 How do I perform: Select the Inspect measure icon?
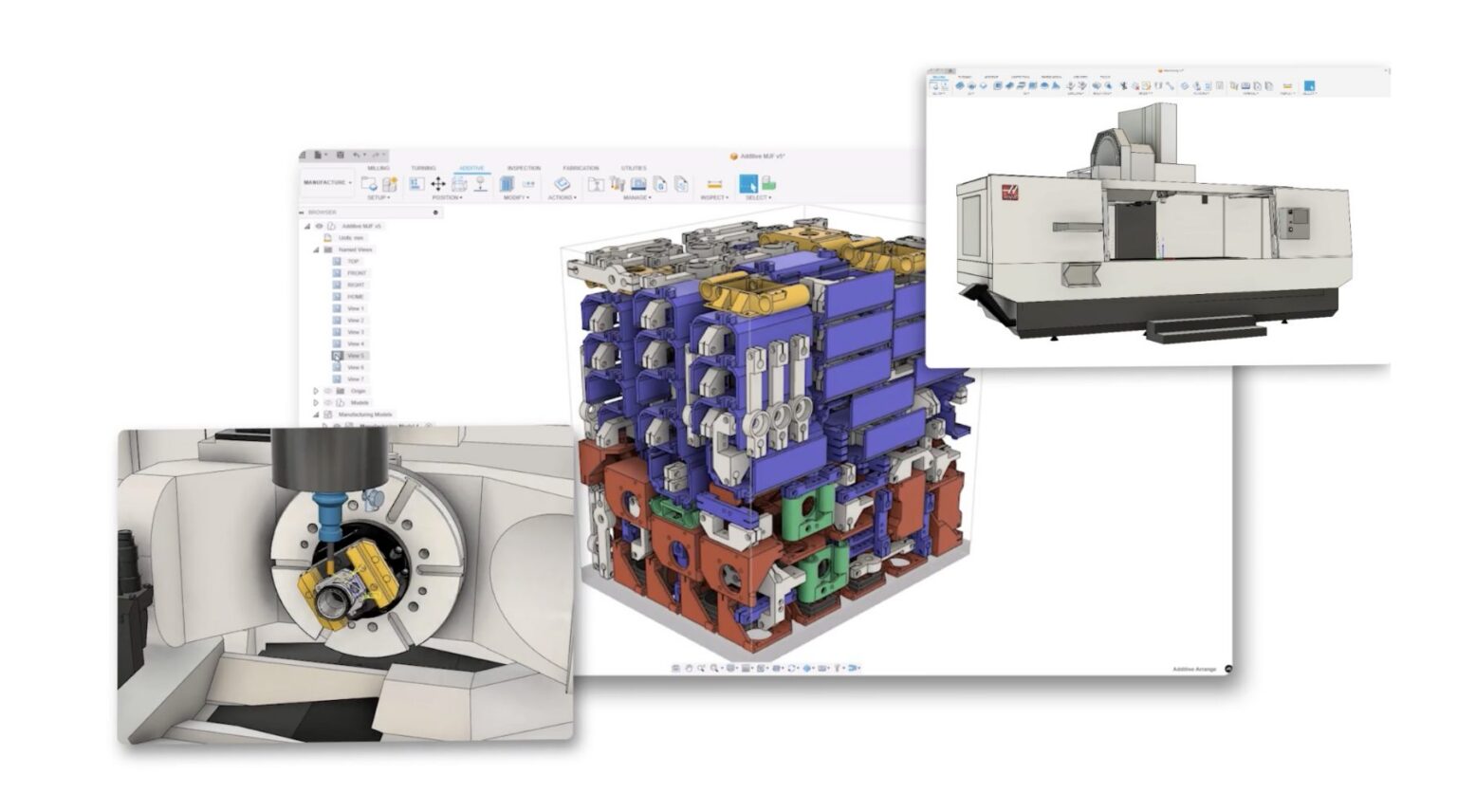coord(714,184)
